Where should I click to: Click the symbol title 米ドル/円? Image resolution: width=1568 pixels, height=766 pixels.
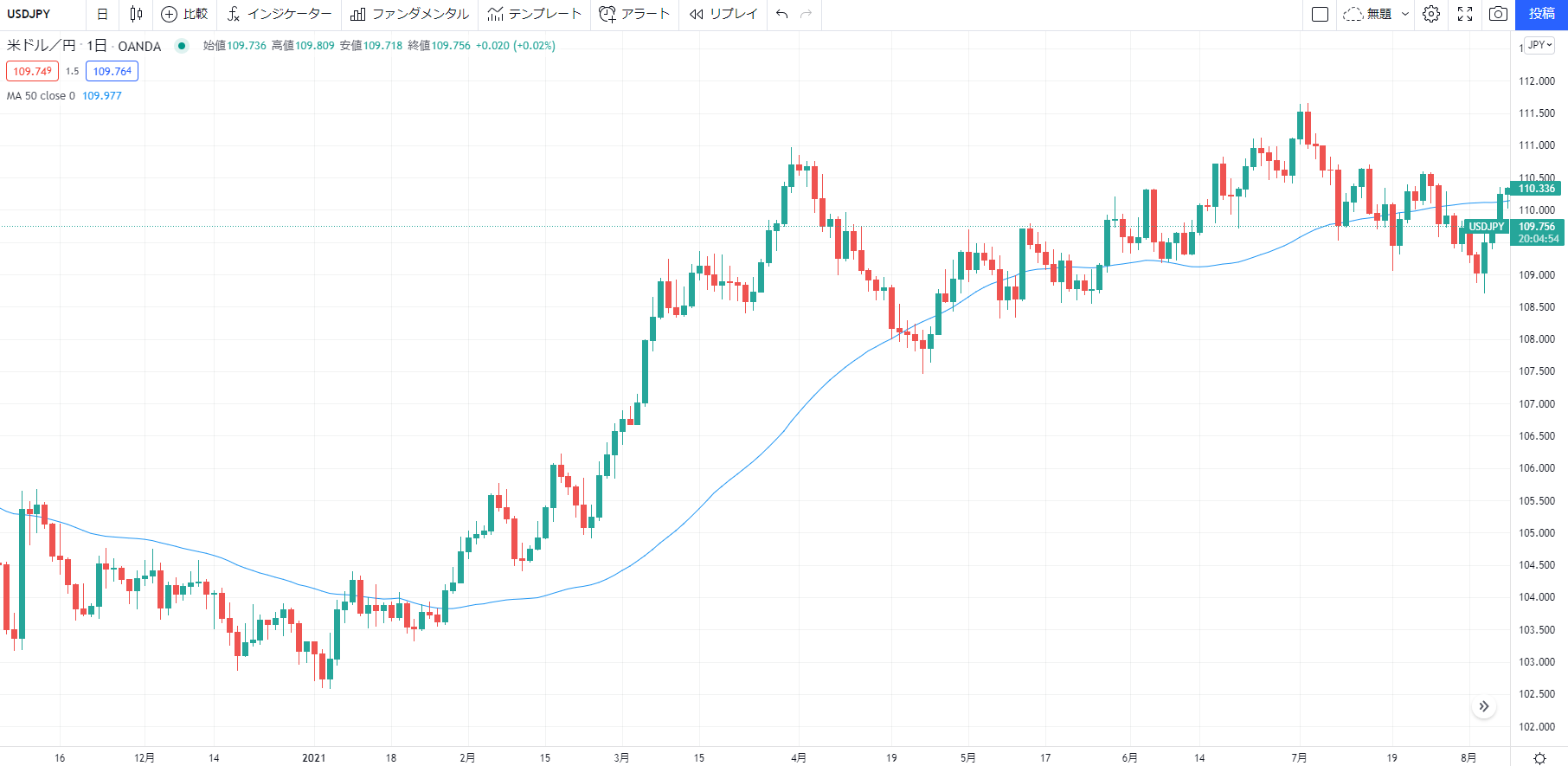[42, 46]
